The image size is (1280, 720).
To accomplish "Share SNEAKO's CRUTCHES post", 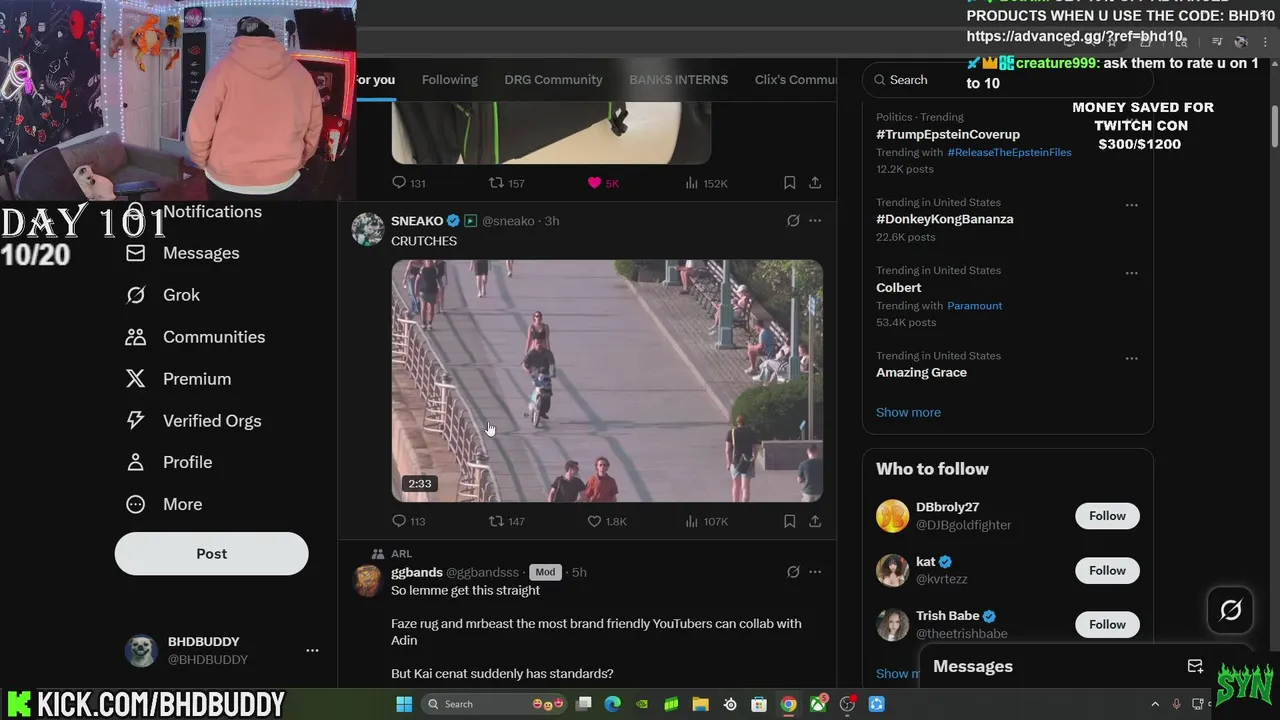I will 815,521.
